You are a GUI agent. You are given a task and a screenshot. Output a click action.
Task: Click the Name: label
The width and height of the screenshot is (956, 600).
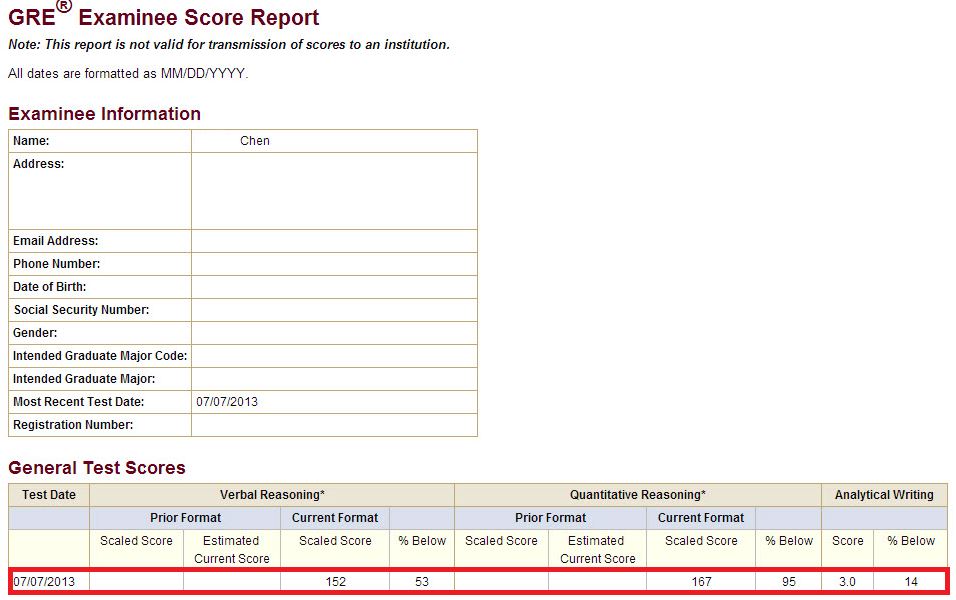pos(31,141)
